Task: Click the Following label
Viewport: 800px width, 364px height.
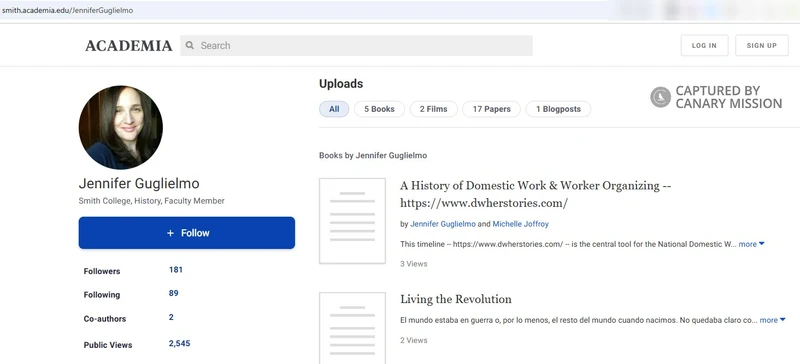Action: 102,295
